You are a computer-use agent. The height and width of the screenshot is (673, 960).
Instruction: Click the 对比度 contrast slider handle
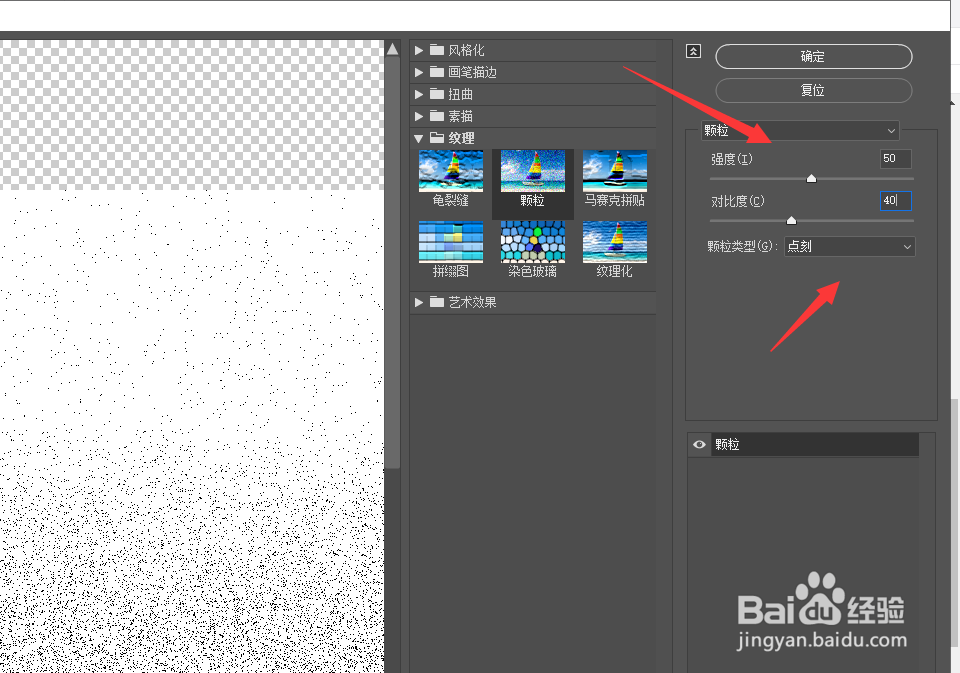tap(791, 220)
